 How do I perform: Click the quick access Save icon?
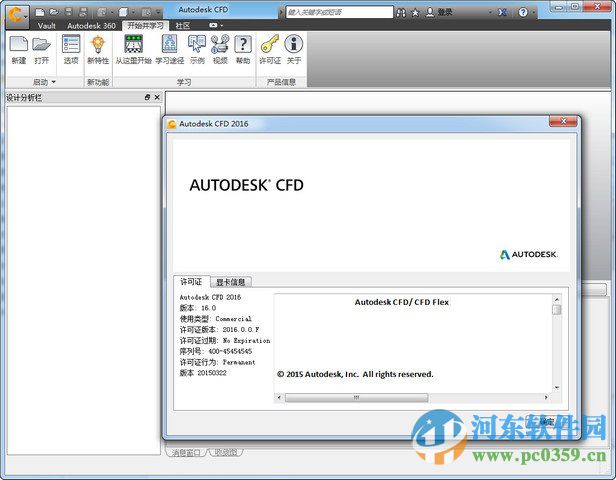tap(68, 12)
